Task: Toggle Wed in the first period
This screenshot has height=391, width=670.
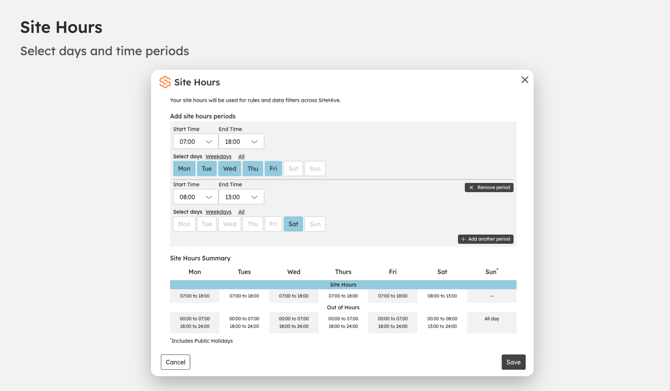Action: click(x=229, y=168)
